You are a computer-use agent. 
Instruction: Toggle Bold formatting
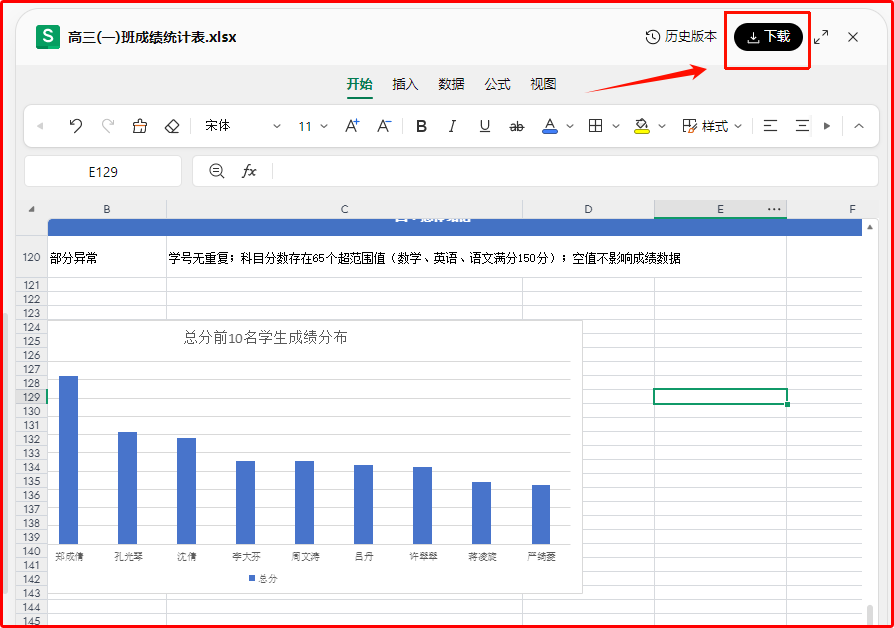(421, 126)
